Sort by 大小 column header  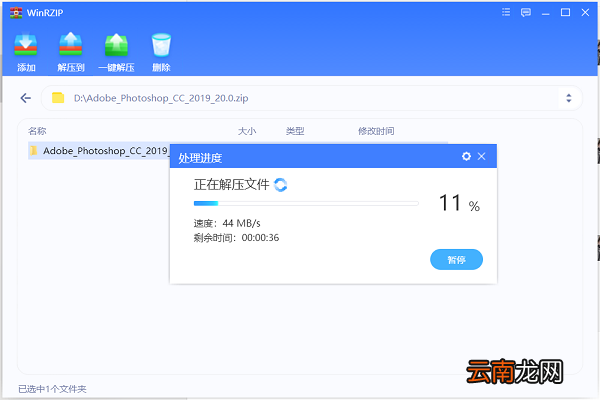pos(247,131)
